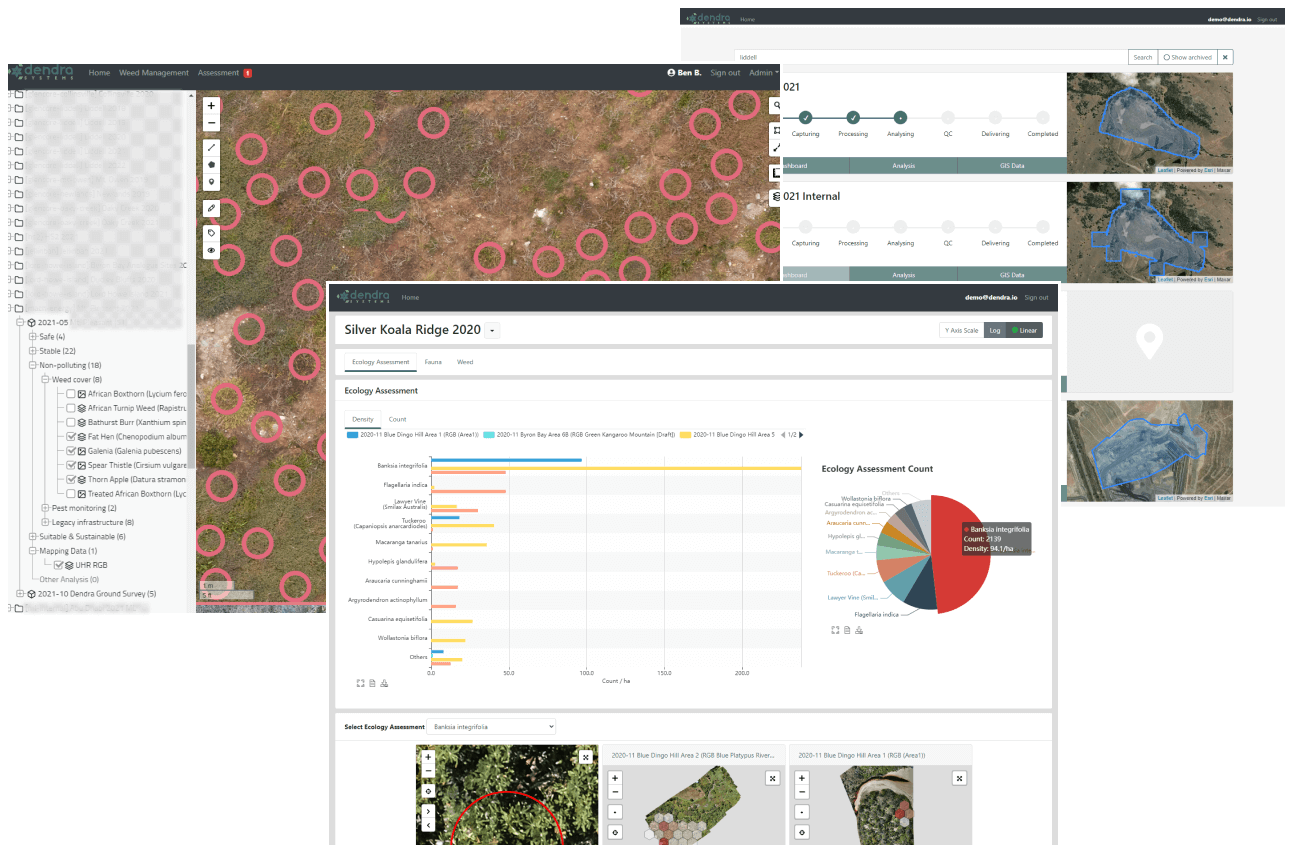1293x853 pixels.
Task: Click the pencil edit tool on map
Action: tap(211, 208)
